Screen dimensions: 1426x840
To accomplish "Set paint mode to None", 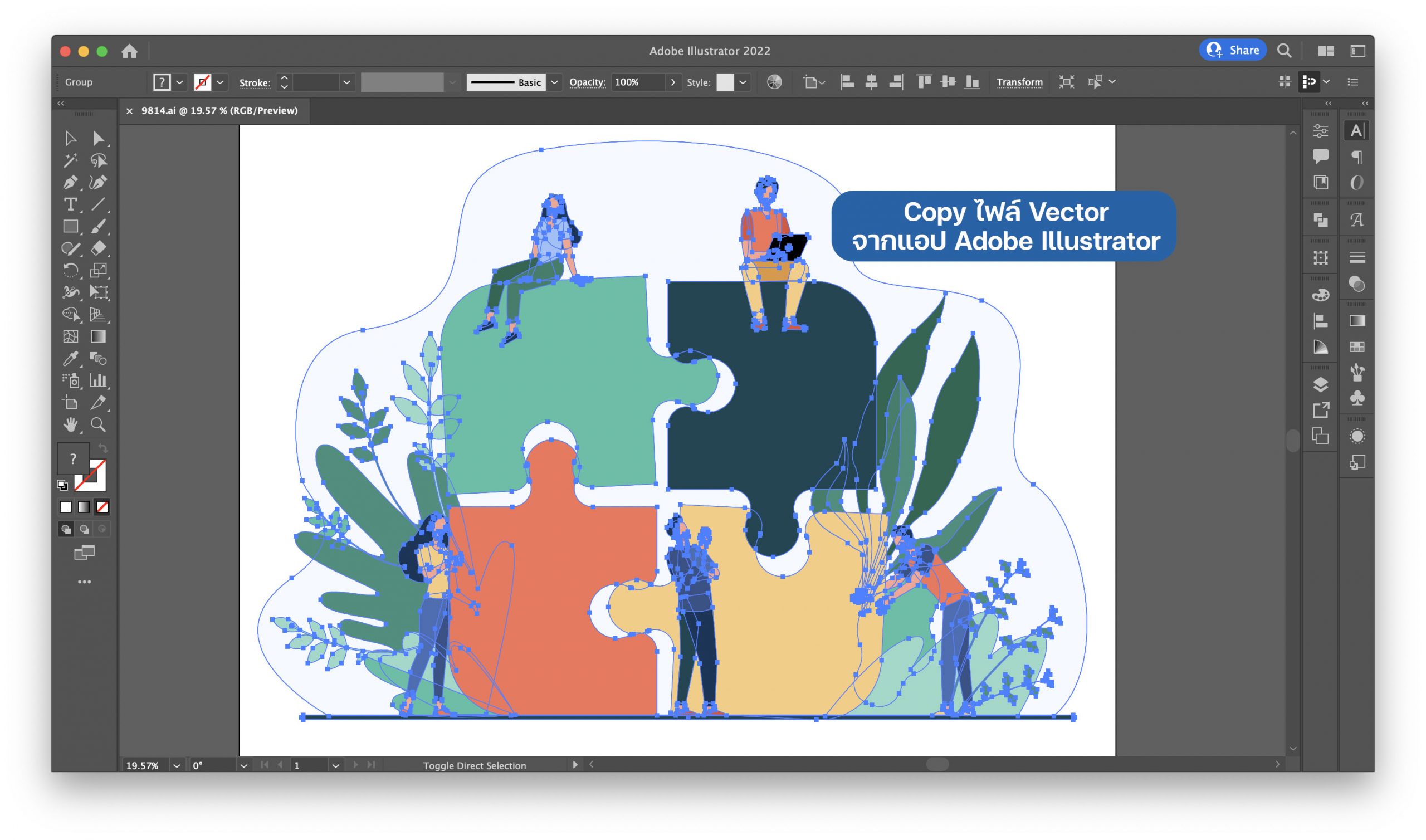I will click(x=102, y=506).
